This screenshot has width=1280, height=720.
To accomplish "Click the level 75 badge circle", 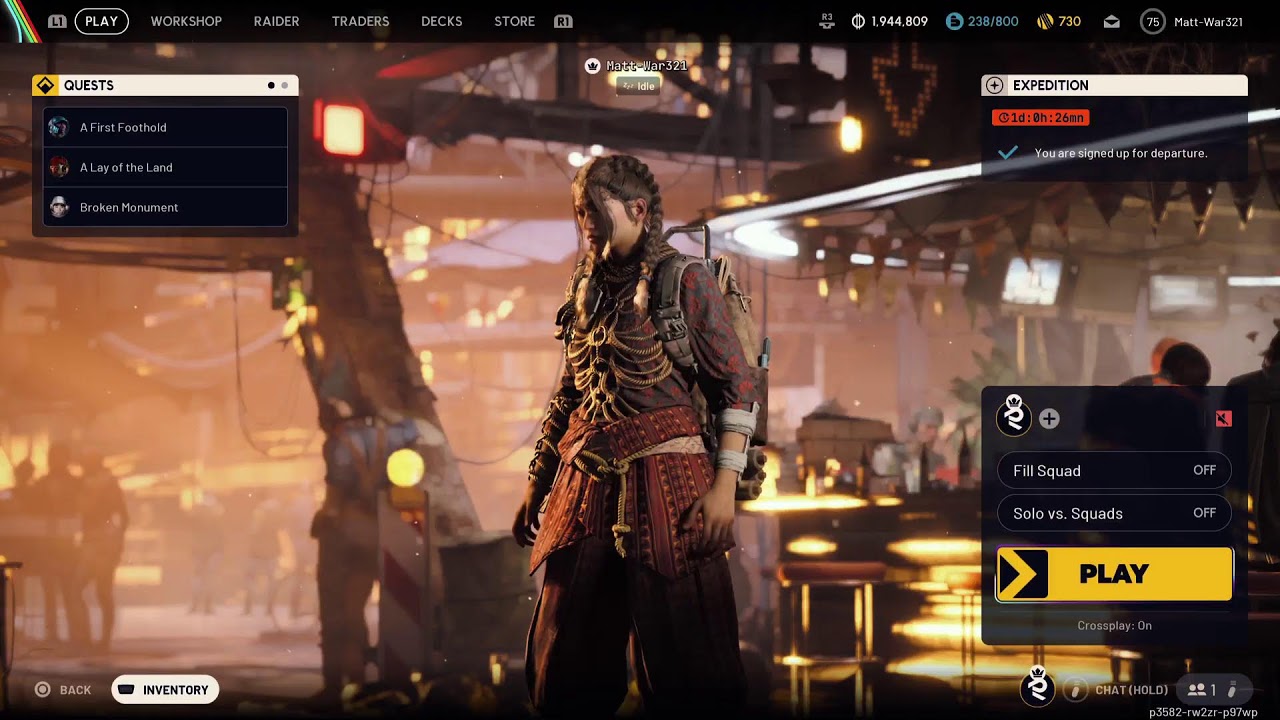I will [x=1153, y=21].
